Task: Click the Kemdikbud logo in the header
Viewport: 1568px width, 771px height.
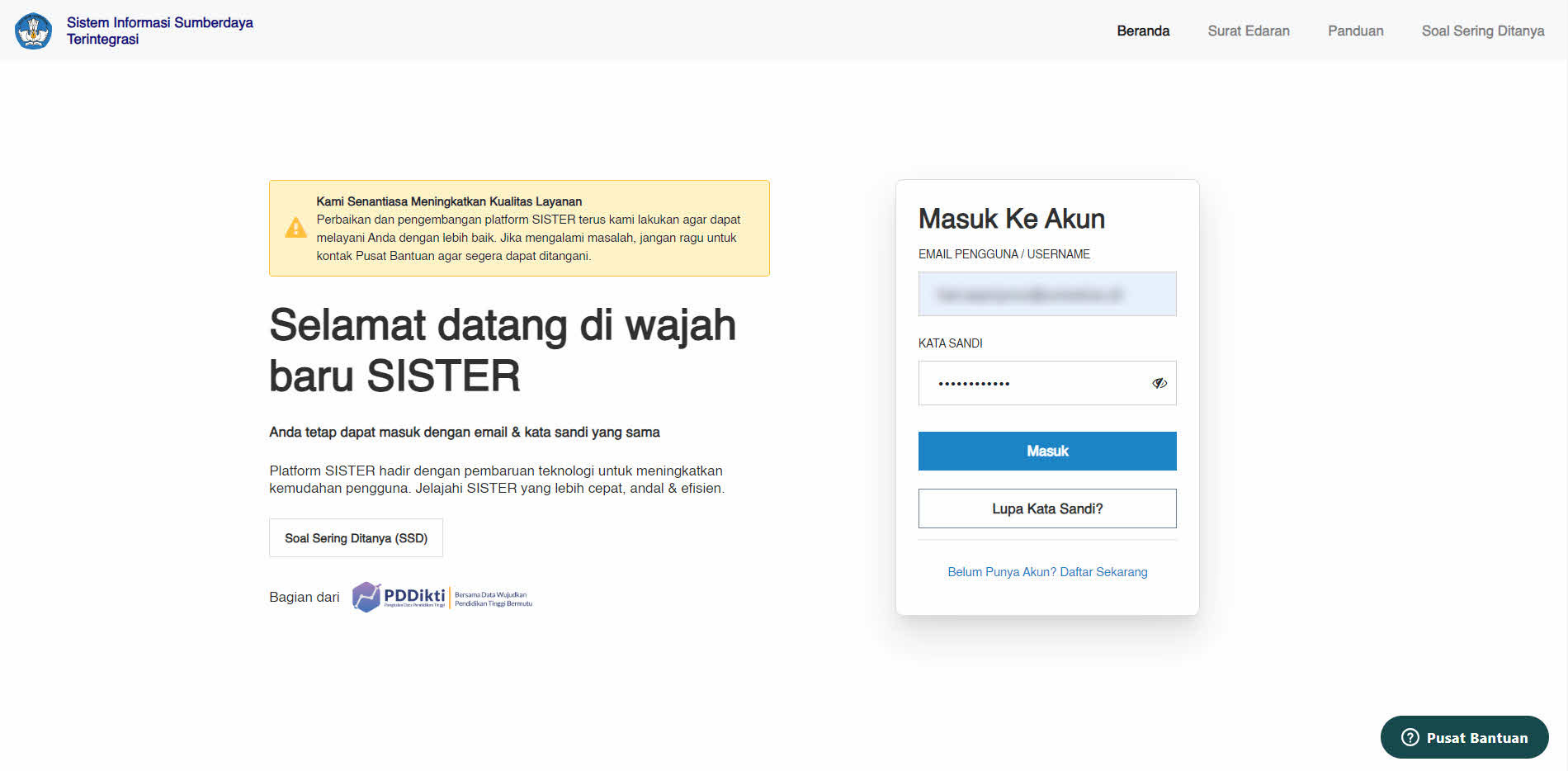Action: [x=33, y=31]
